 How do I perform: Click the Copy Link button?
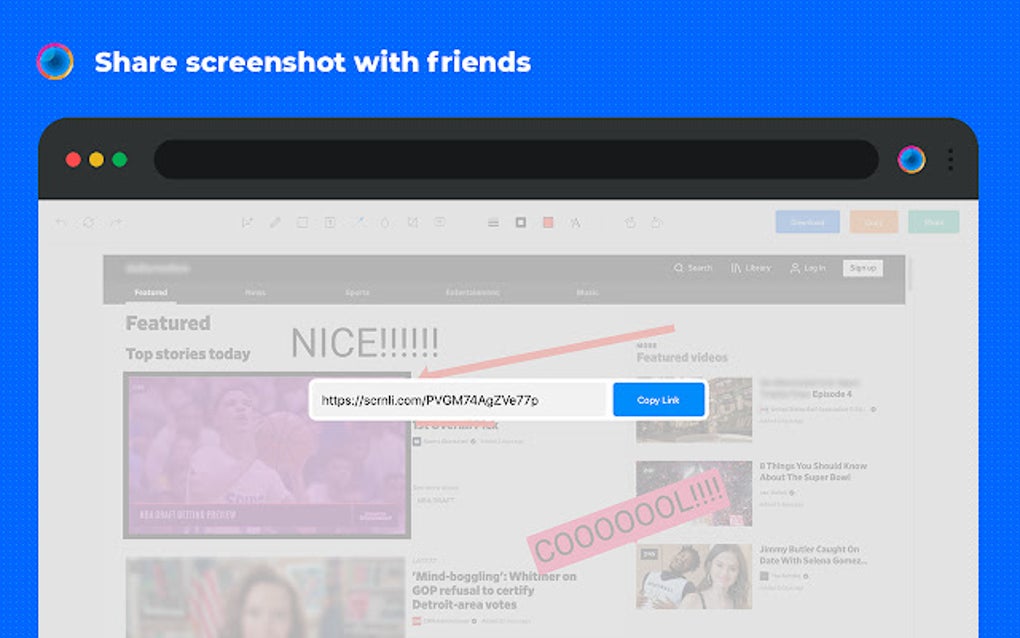(658, 399)
